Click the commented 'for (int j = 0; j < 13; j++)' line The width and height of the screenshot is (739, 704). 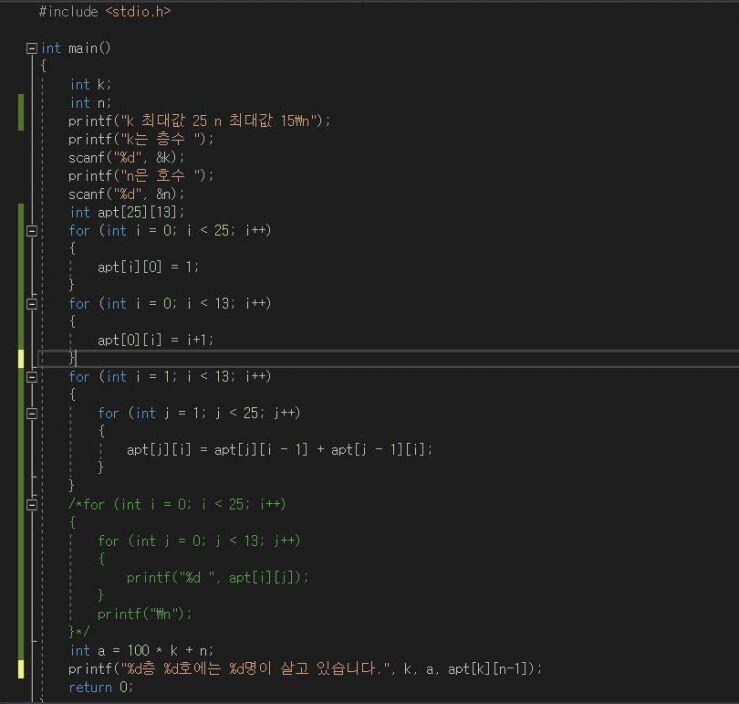point(199,541)
